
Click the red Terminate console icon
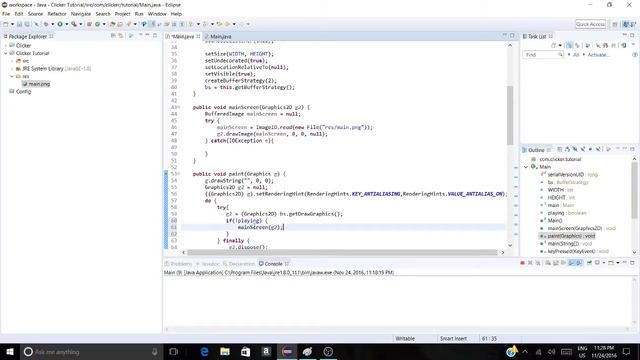pyautogui.click(x=522, y=263)
